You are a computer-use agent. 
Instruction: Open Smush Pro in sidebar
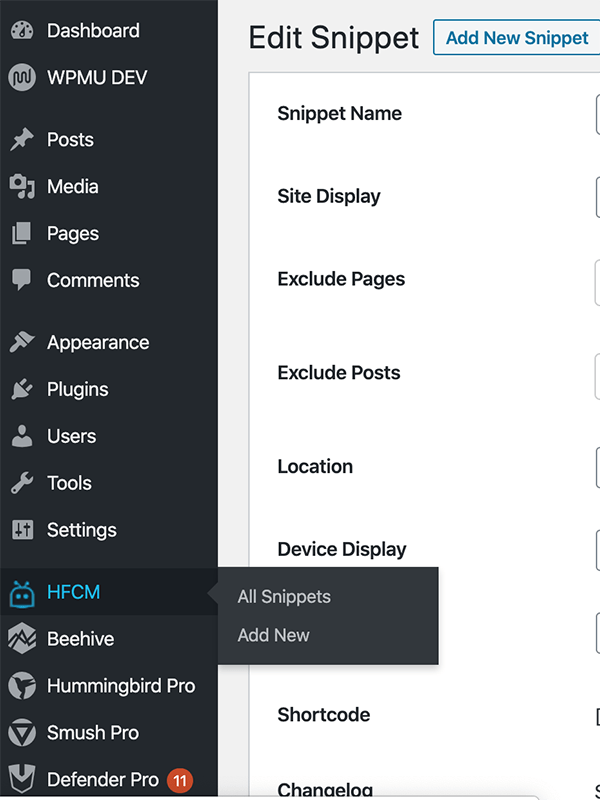[92, 733]
